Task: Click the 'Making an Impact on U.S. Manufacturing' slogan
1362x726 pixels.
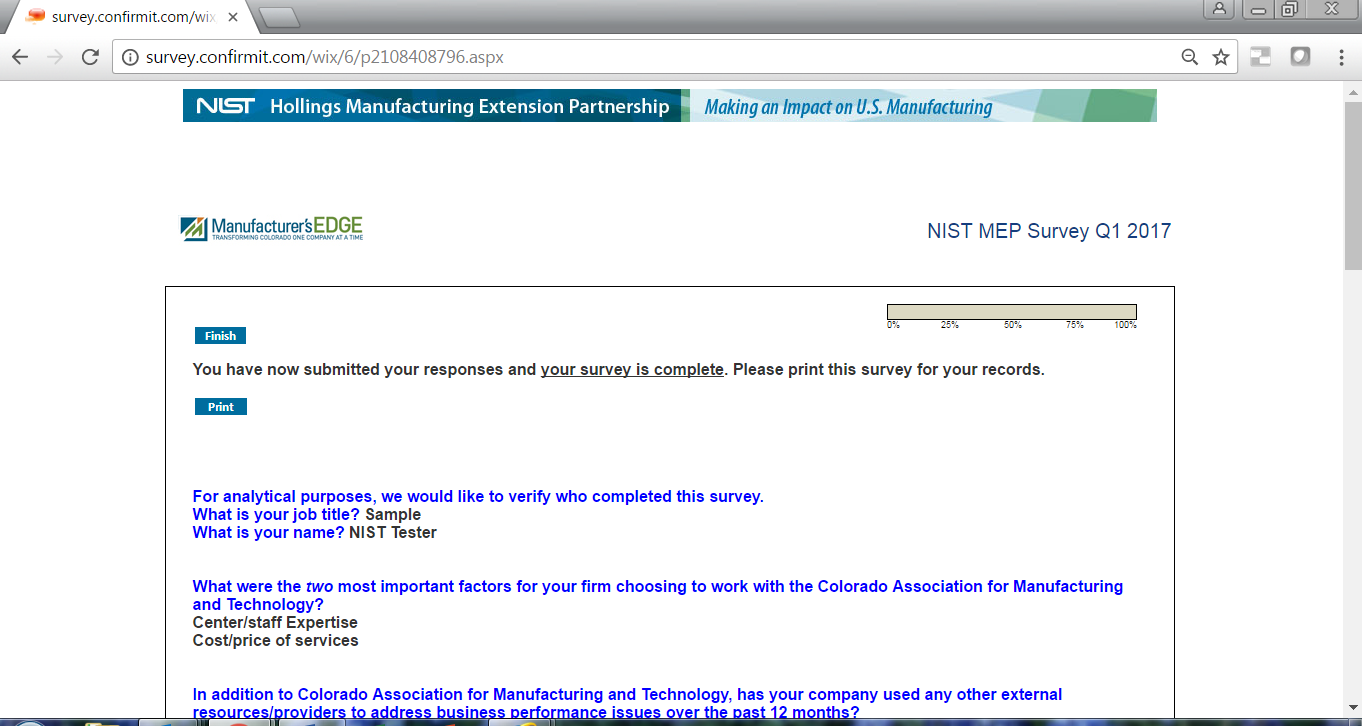Action: (848, 107)
